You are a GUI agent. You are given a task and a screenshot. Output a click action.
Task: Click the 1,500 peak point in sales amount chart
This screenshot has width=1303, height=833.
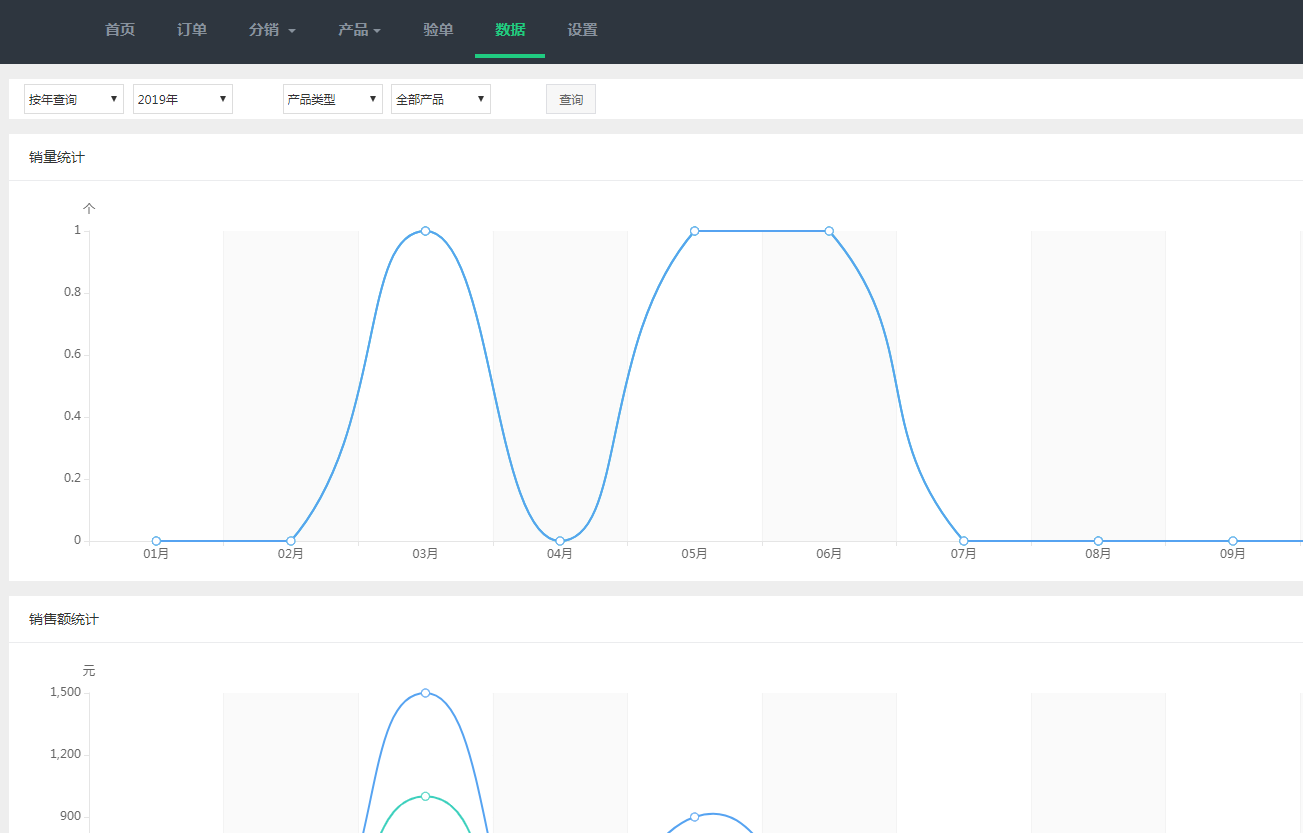(x=426, y=693)
